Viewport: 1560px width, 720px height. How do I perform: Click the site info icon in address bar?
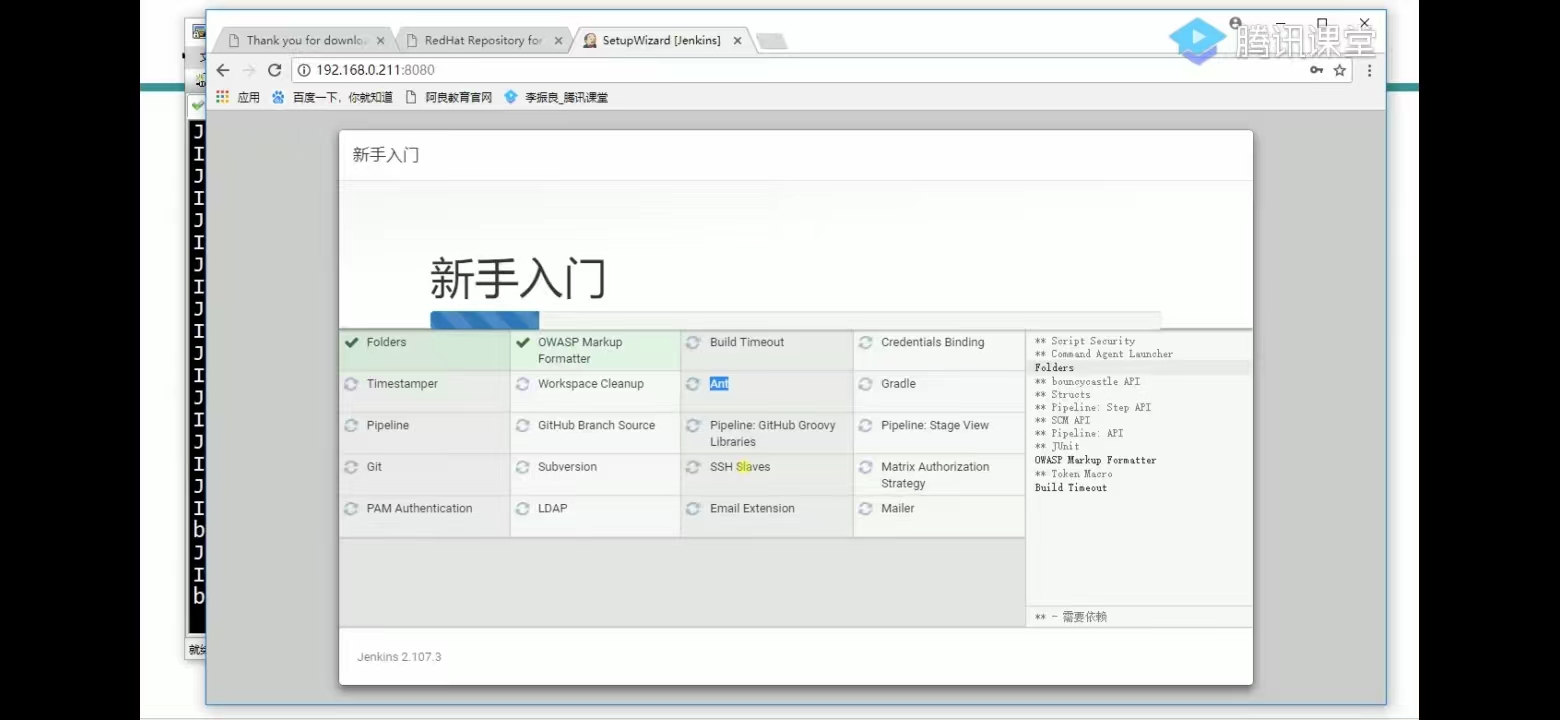(x=304, y=70)
